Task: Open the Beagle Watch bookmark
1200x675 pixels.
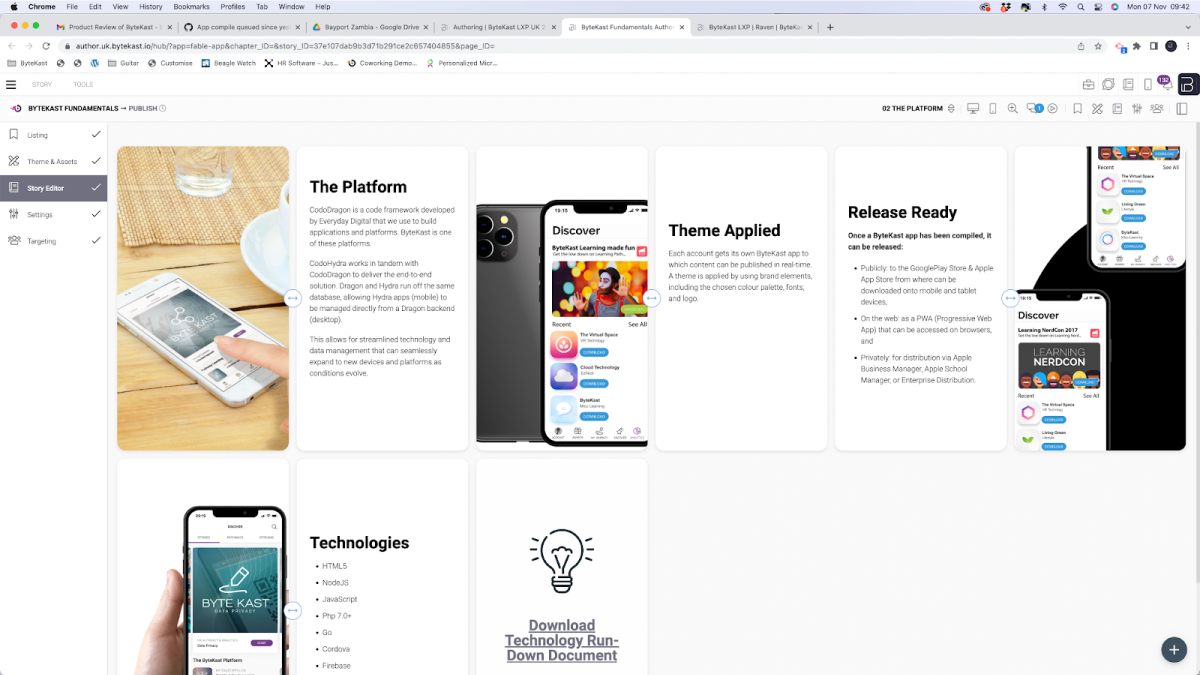Action: [x=229, y=63]
